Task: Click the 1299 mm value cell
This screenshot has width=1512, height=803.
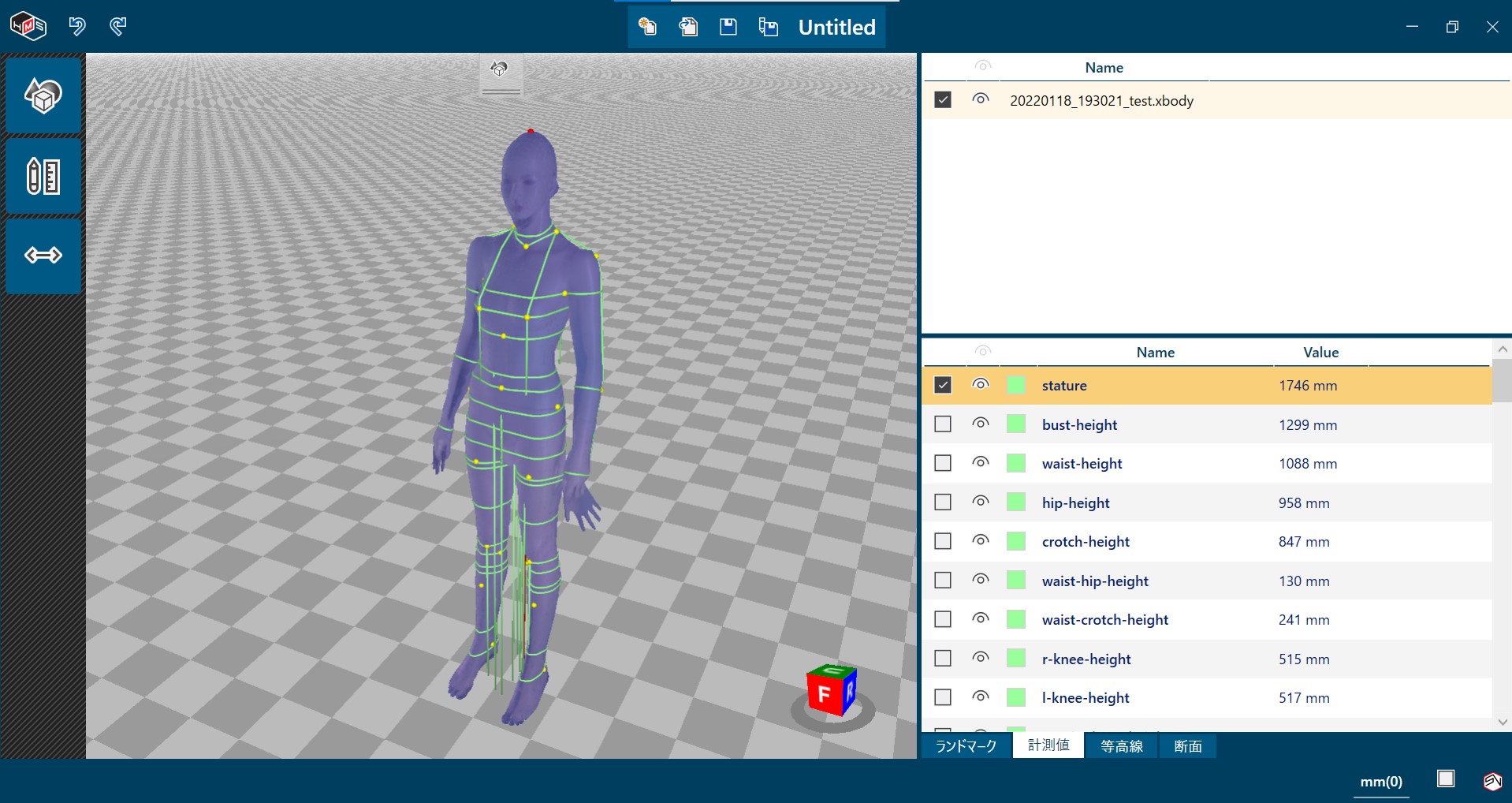Action: click(x=1308, y=425)
